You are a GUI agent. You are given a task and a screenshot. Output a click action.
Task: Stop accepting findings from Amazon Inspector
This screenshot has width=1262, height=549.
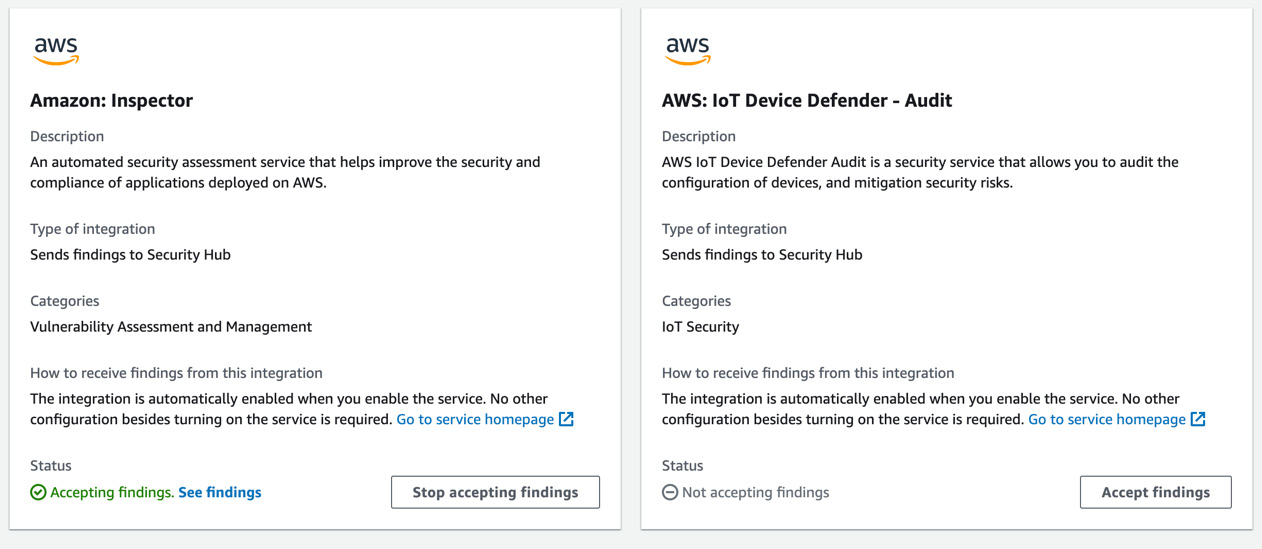[x=495, y=492]
